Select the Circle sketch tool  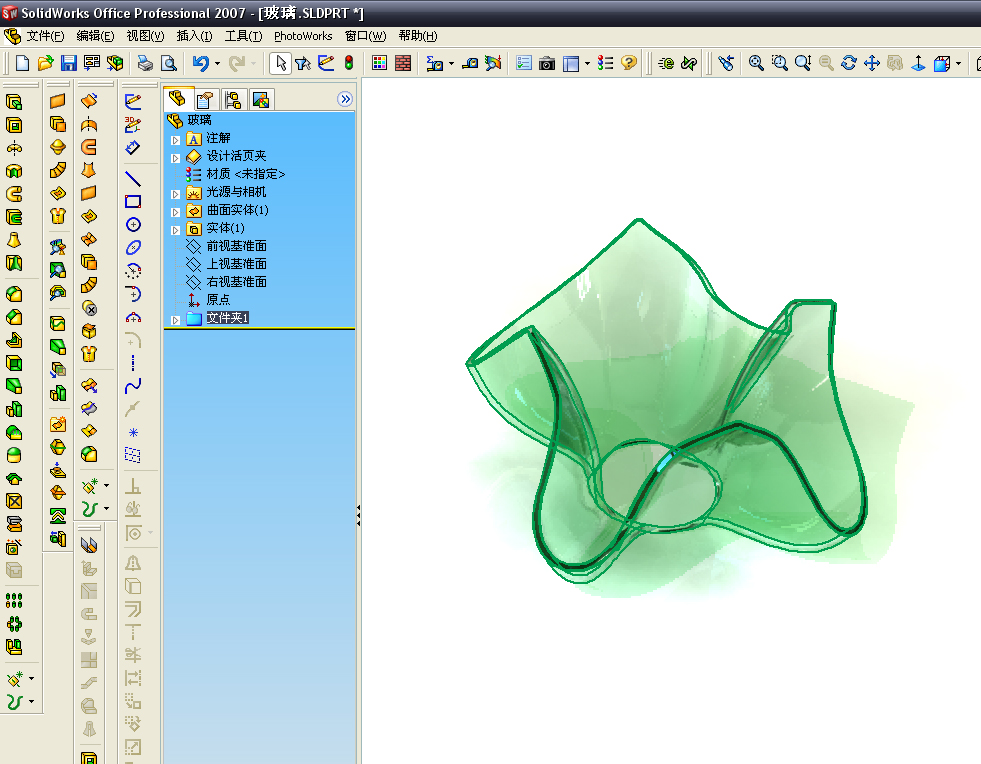pyautogui.click(x=133, y=225)
